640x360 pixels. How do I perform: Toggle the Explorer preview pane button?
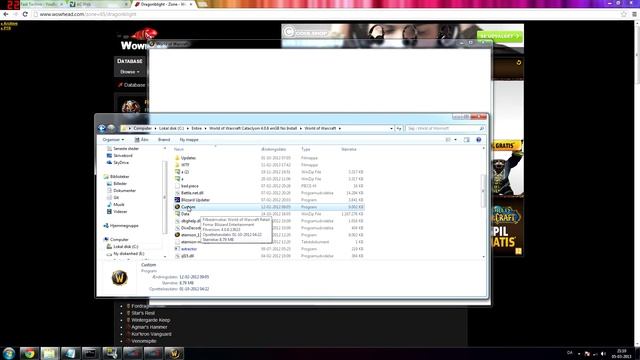pyautogui.click(x=467, y=140)
